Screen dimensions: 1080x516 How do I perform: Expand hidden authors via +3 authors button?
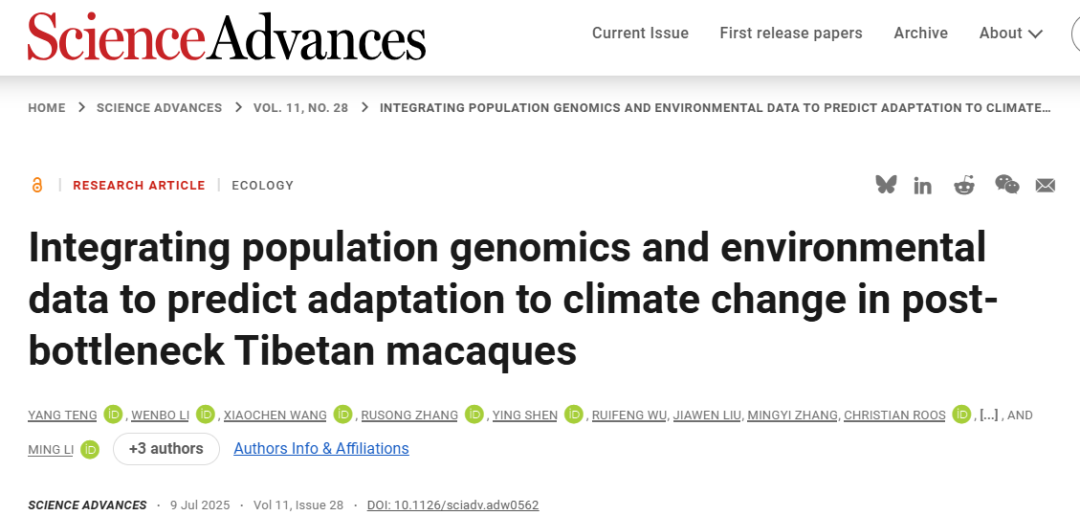point(166,449)
